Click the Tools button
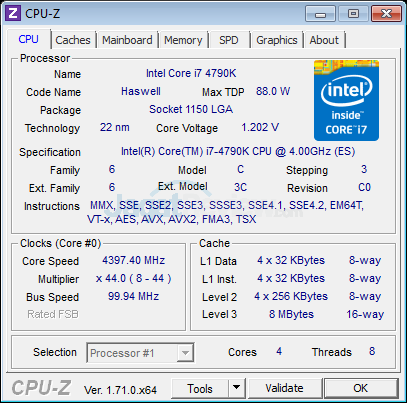 (200, 388)
